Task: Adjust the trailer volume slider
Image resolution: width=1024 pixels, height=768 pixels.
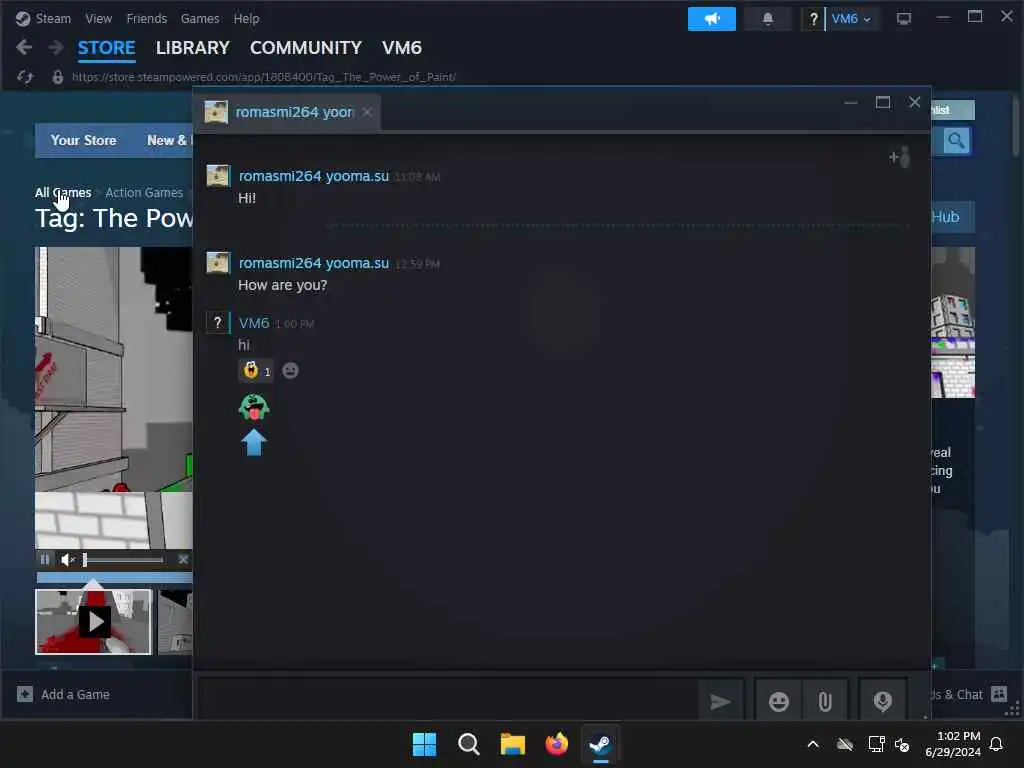Action: click(x=123, y=560)
